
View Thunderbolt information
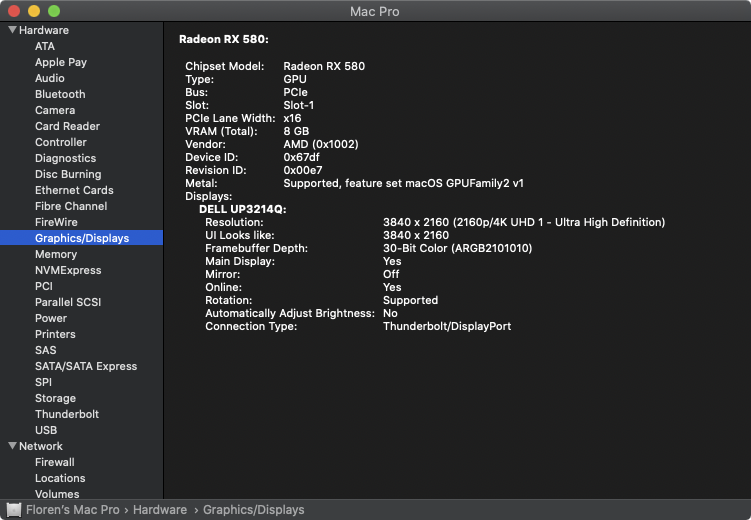point(67,414)
